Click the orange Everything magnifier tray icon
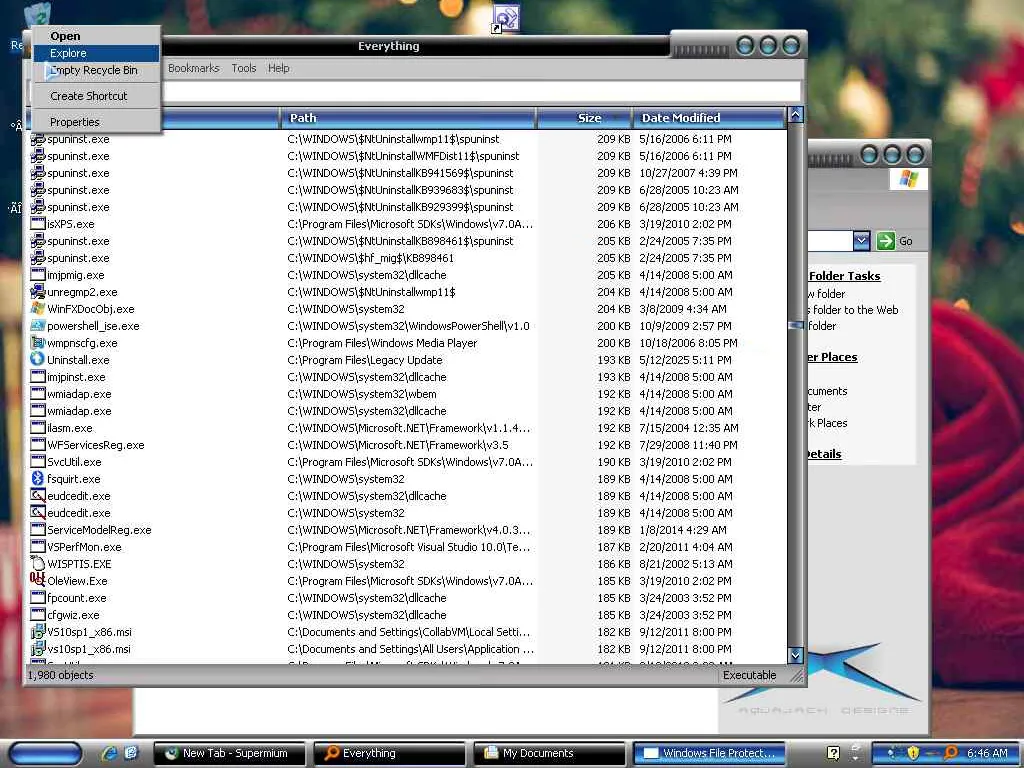The height and width of the screenshot is (768, 1024). coord(951,753)
